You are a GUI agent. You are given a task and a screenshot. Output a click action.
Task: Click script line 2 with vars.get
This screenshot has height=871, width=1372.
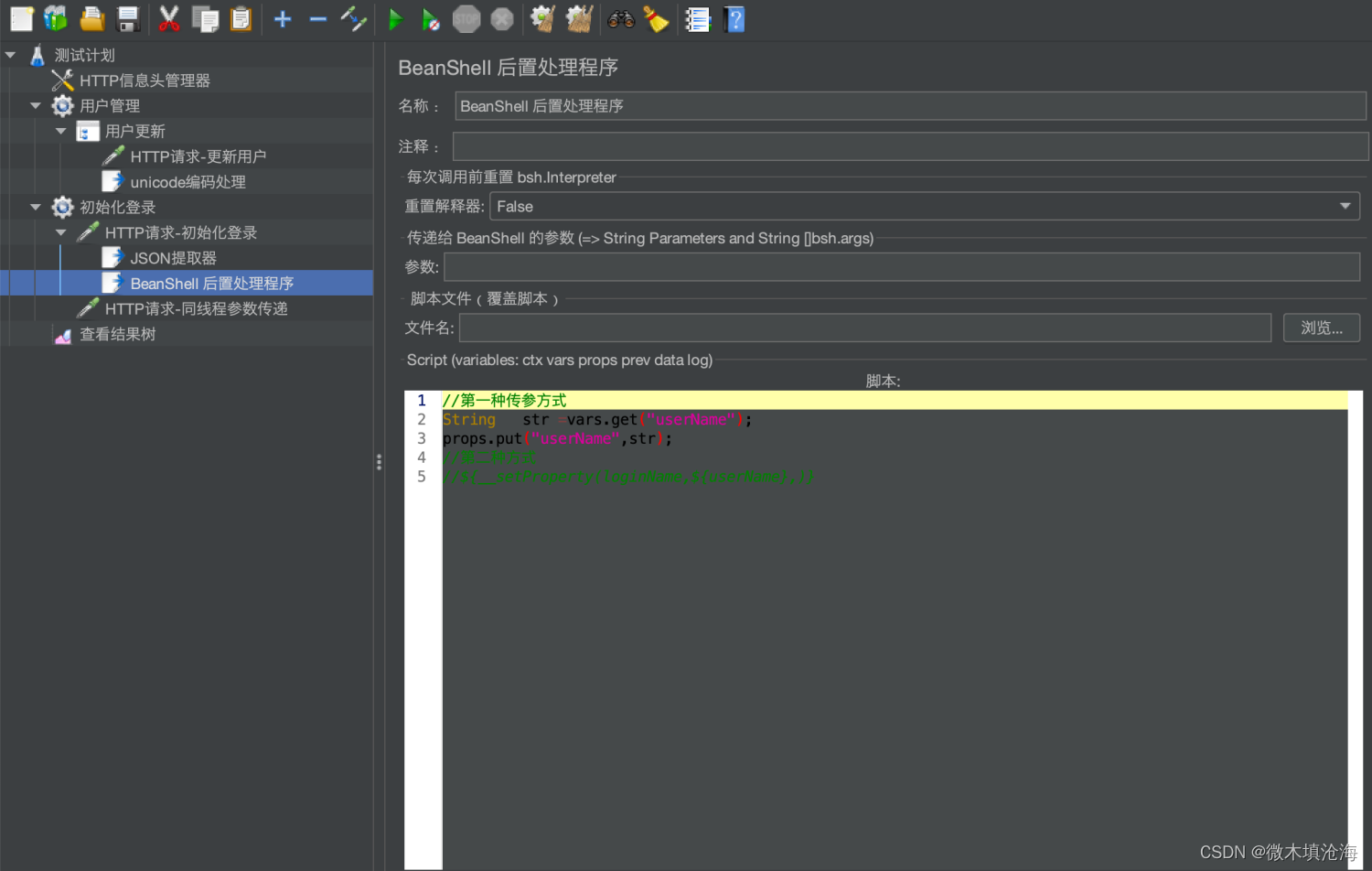tap(597, 420)
